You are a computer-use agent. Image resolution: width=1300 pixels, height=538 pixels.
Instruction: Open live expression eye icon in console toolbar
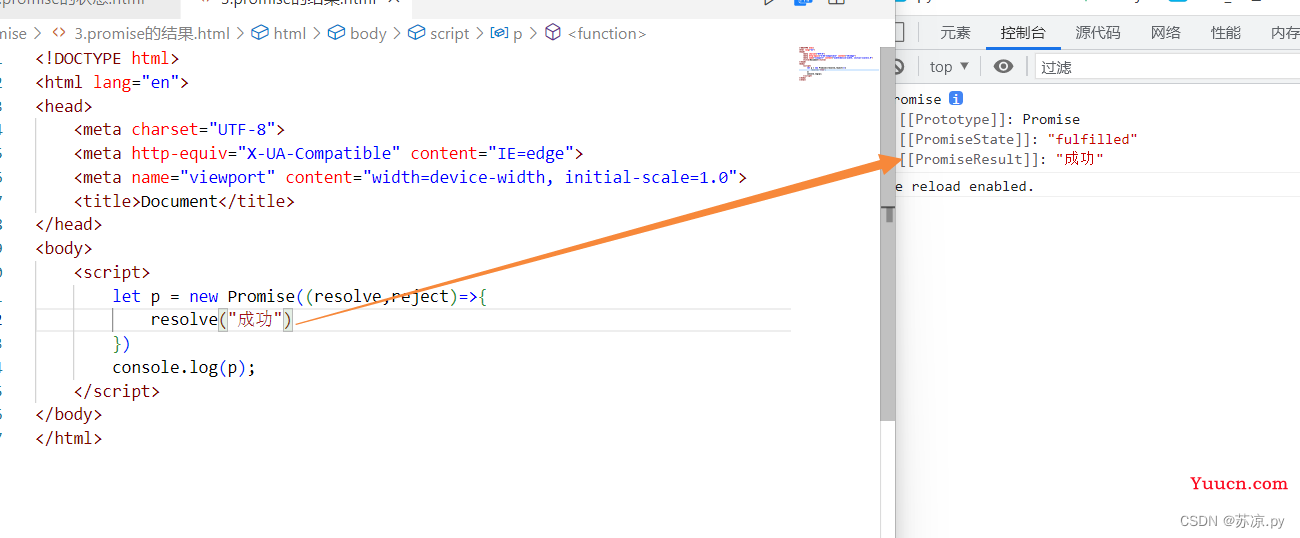(x=1003, y=66)
